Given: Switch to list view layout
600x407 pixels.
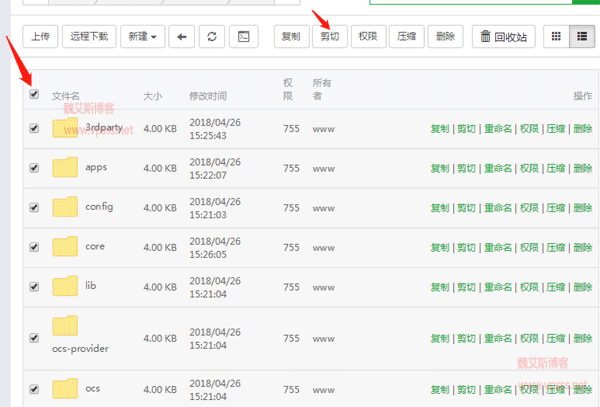Looking at the screenshot, I should tap(580, 37).
